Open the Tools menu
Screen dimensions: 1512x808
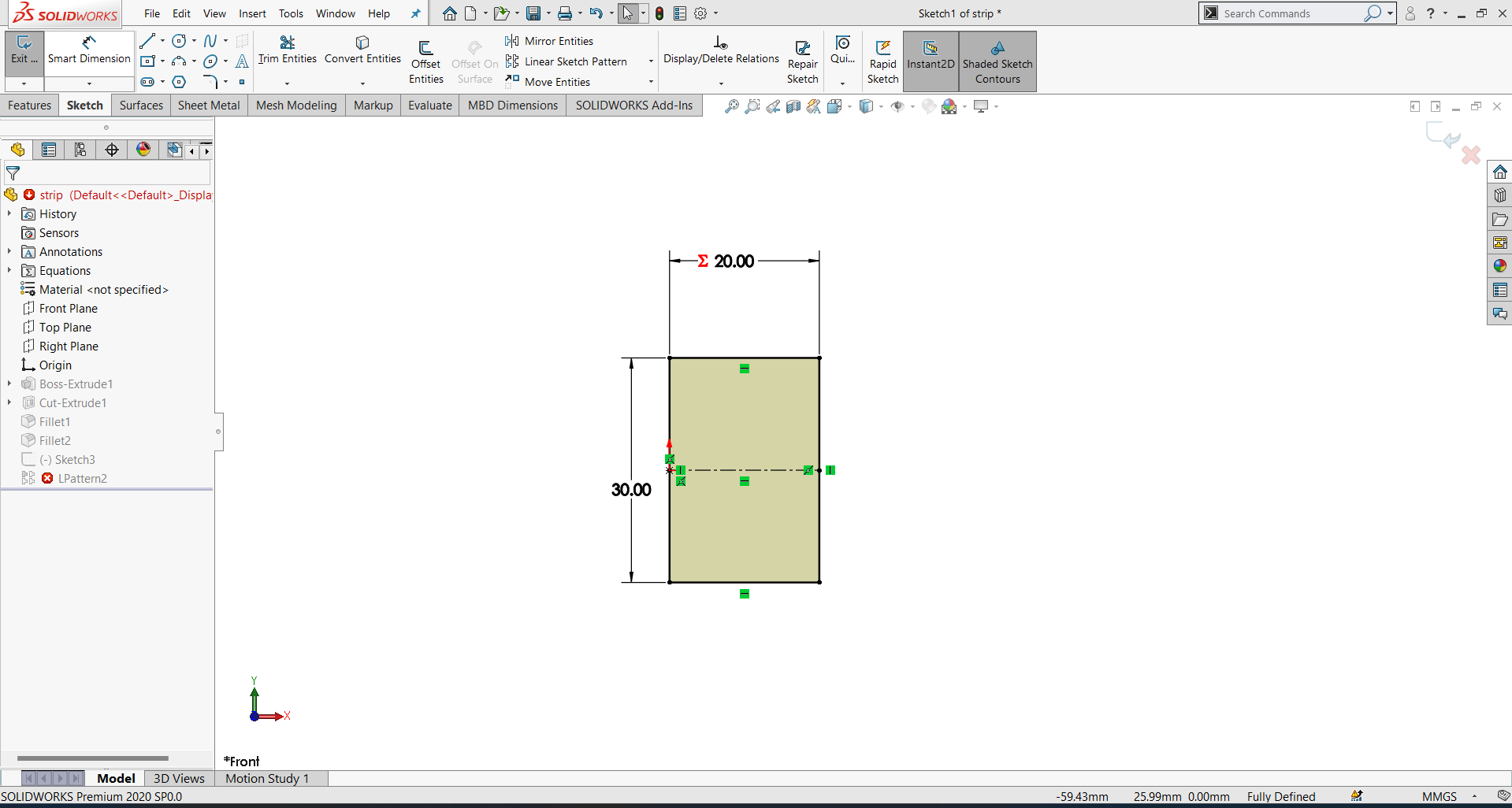[291, 13]
